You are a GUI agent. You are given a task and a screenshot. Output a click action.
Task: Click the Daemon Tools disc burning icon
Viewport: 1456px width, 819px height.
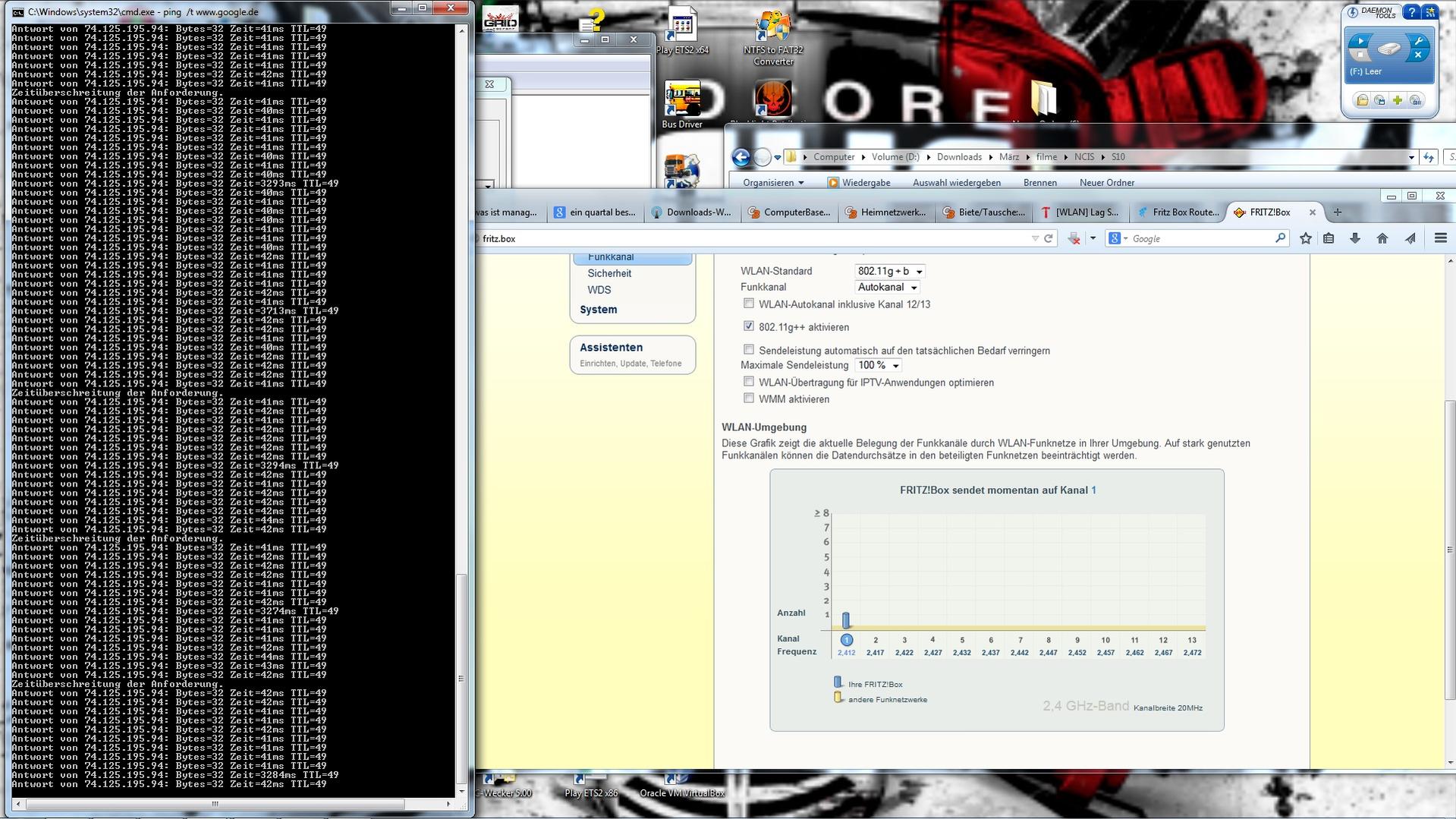pos(1416,100)
